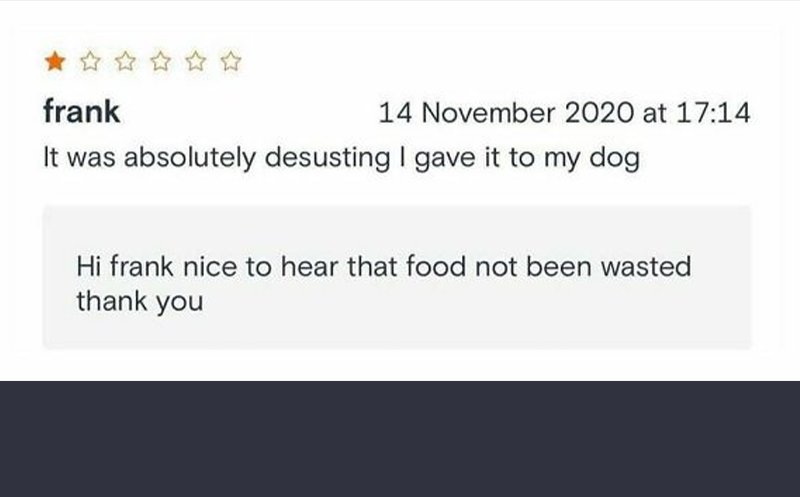Click the third empty outline star
Screen dimensions: 800x497
[x=159, y=64]
